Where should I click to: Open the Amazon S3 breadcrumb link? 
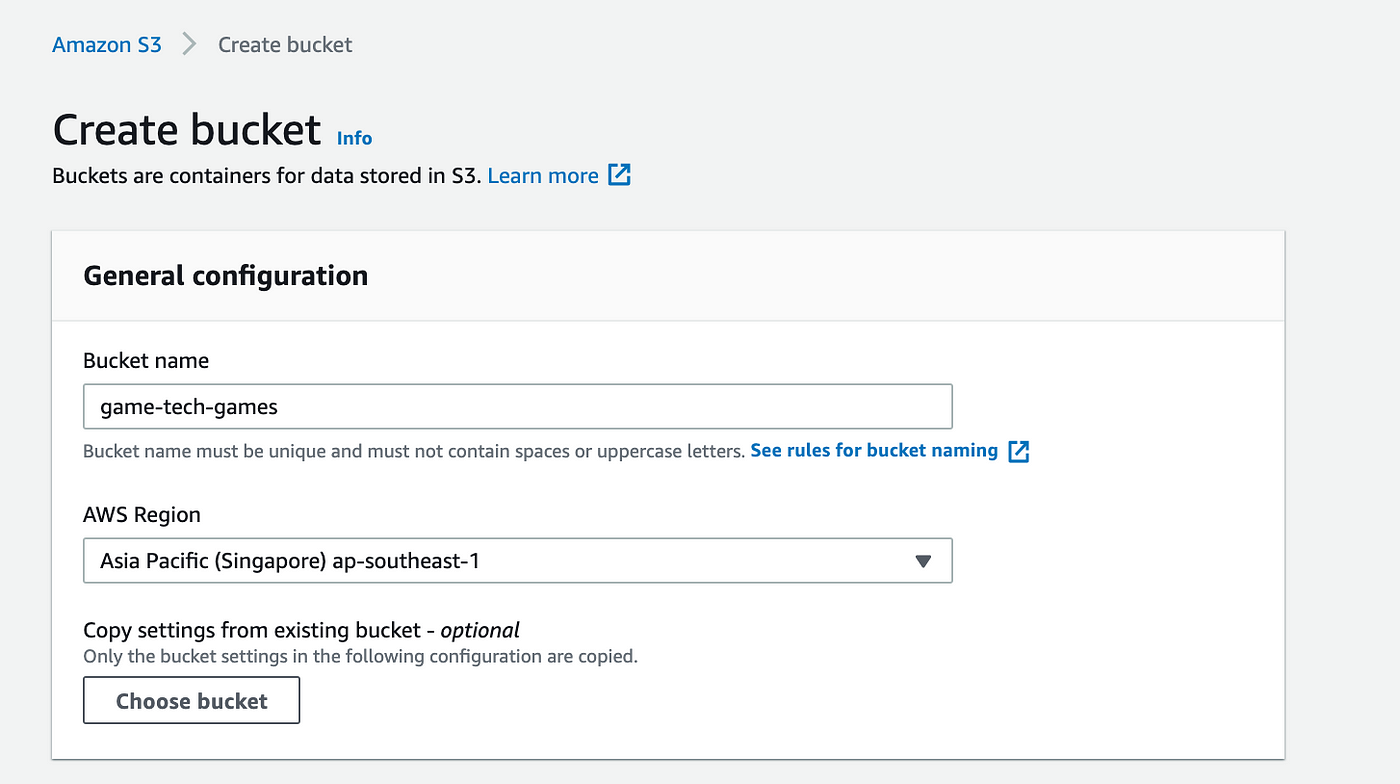(107, 45)
